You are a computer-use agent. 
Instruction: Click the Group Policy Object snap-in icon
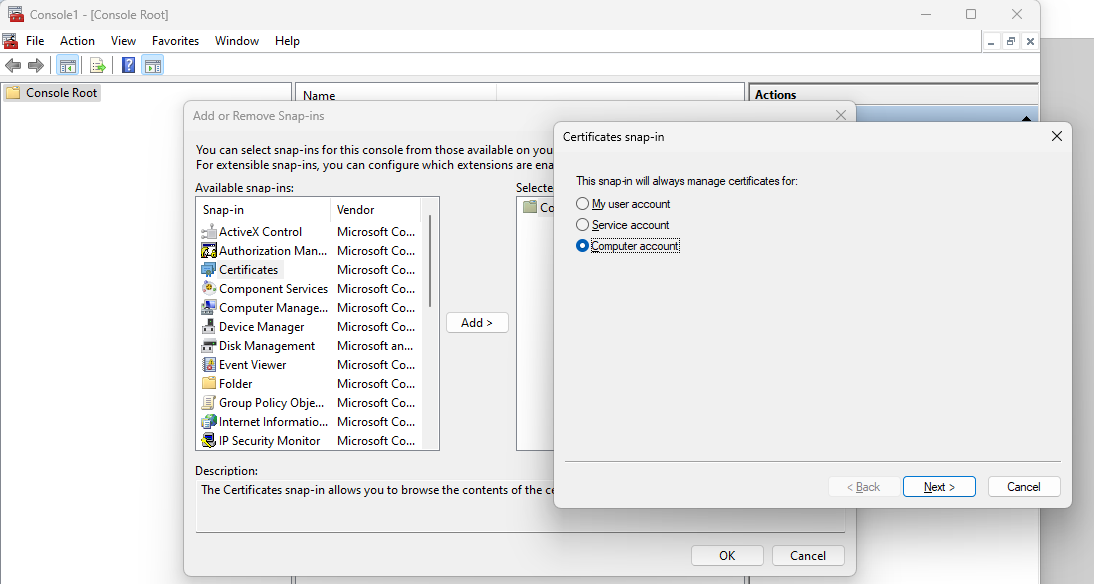click(x=209, y=403)
